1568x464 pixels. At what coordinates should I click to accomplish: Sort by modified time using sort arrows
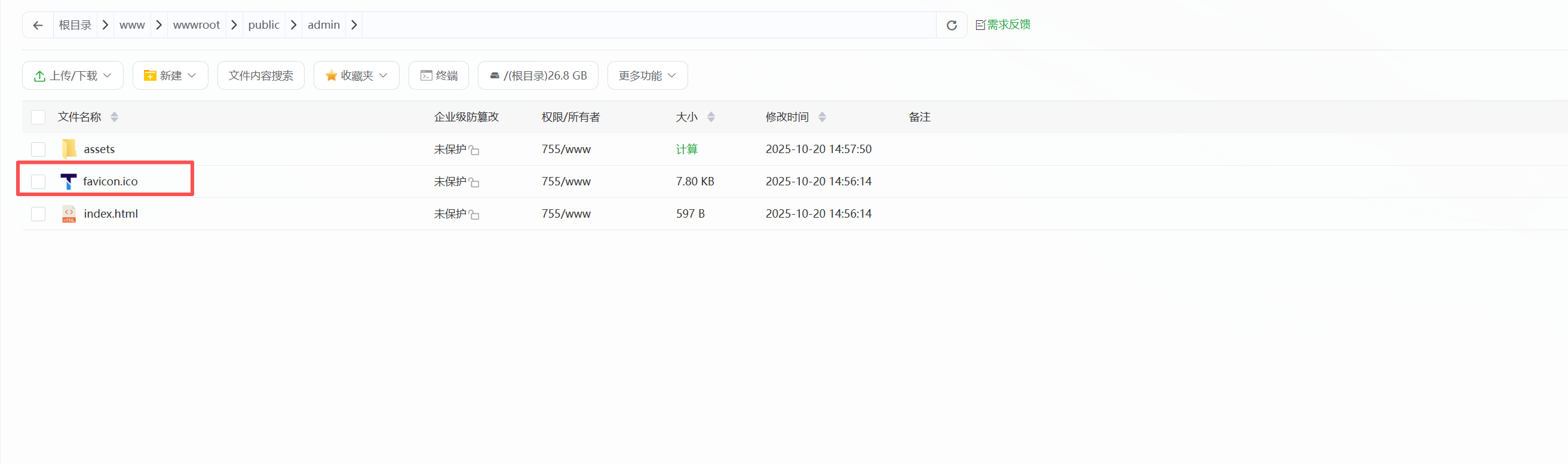pos(822,117)
